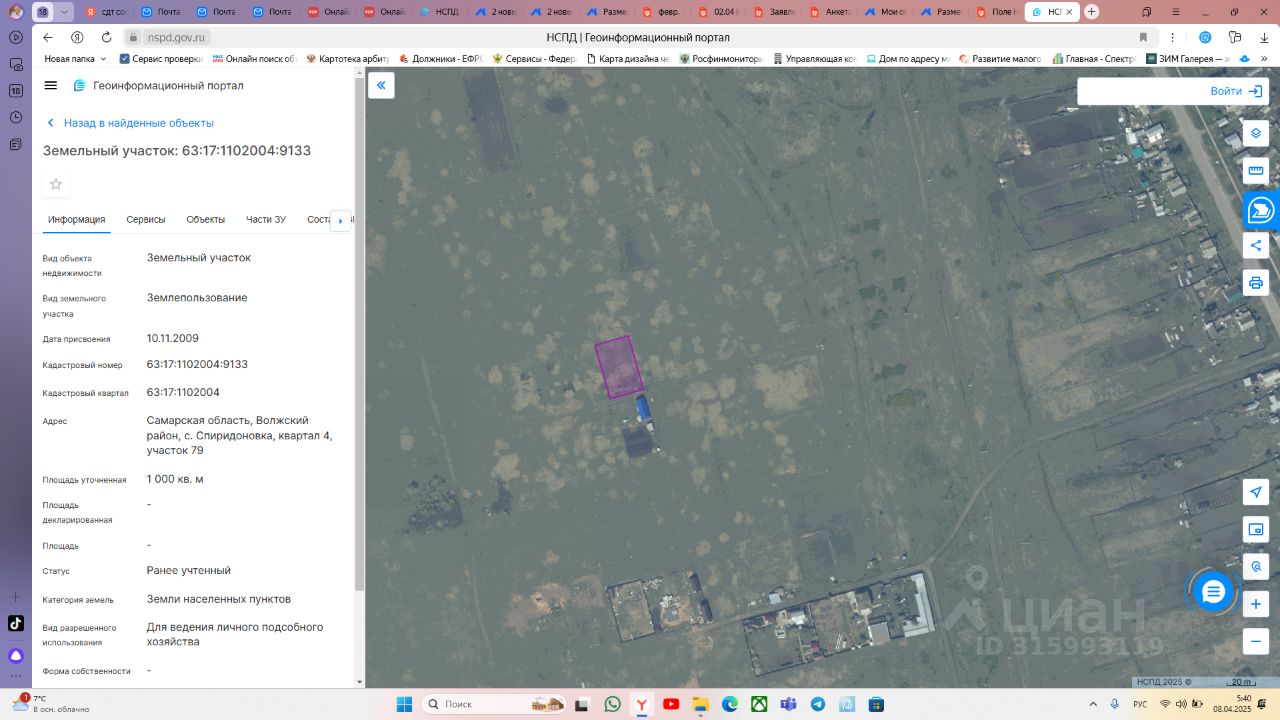Locate my position on the map

coord(1256,492)
